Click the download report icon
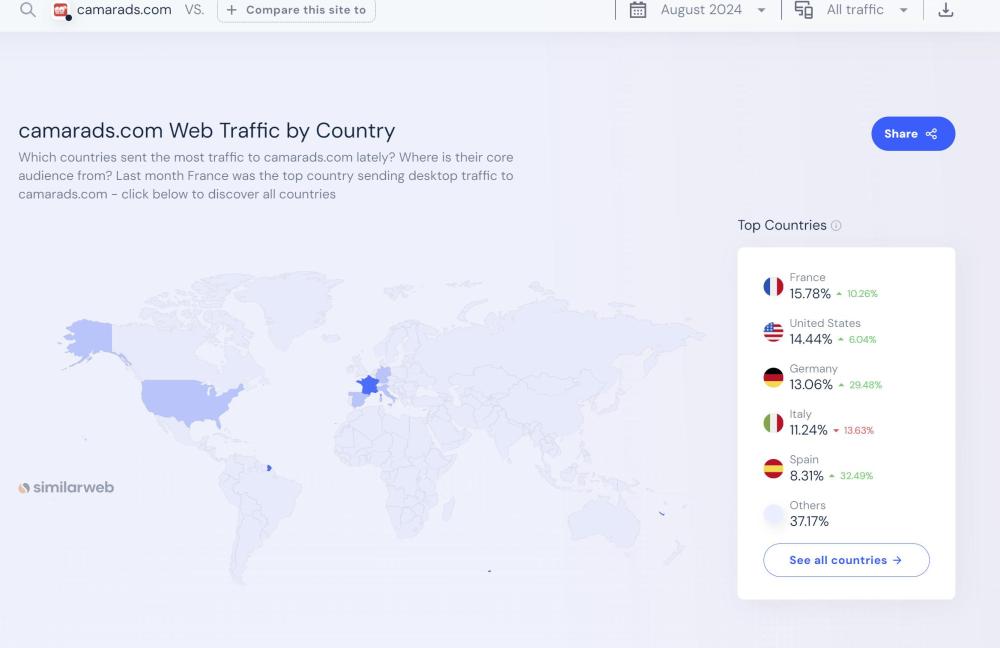The width and height of the screenshot is (1000, 648). tap(946, 10)
